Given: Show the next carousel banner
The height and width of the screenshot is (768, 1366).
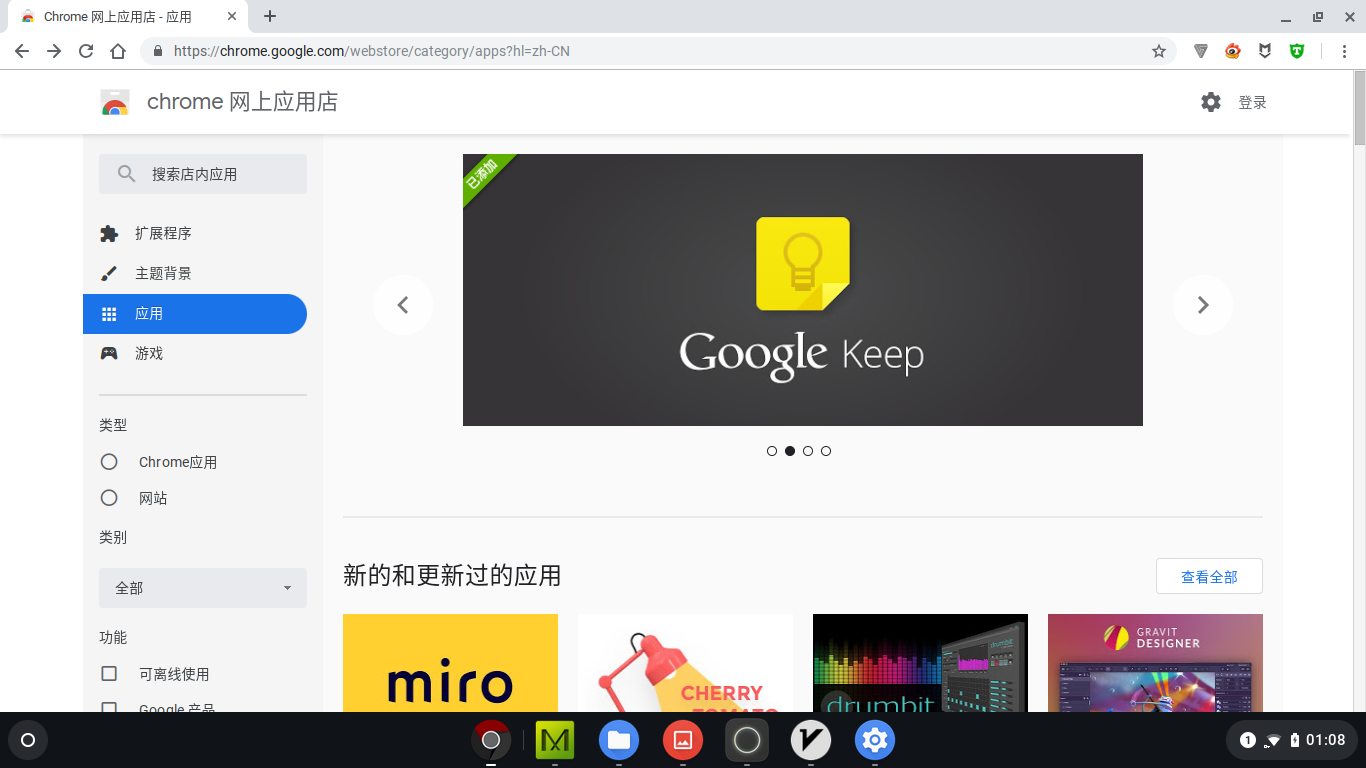Looking at the screenshot, I should click(1203, 305).
